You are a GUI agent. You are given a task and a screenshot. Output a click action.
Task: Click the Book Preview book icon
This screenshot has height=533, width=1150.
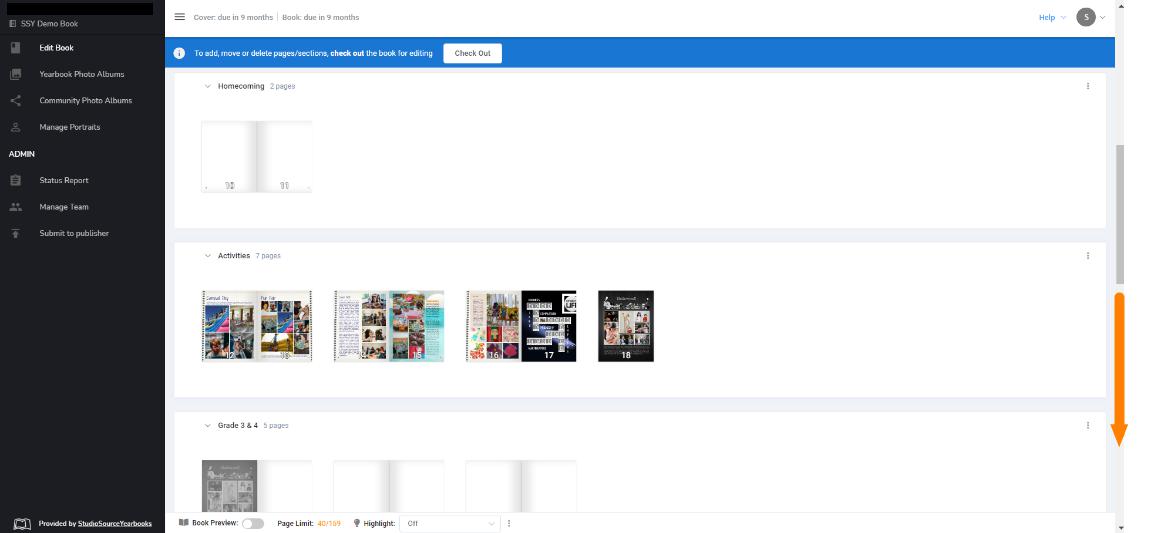coord(184,523)
